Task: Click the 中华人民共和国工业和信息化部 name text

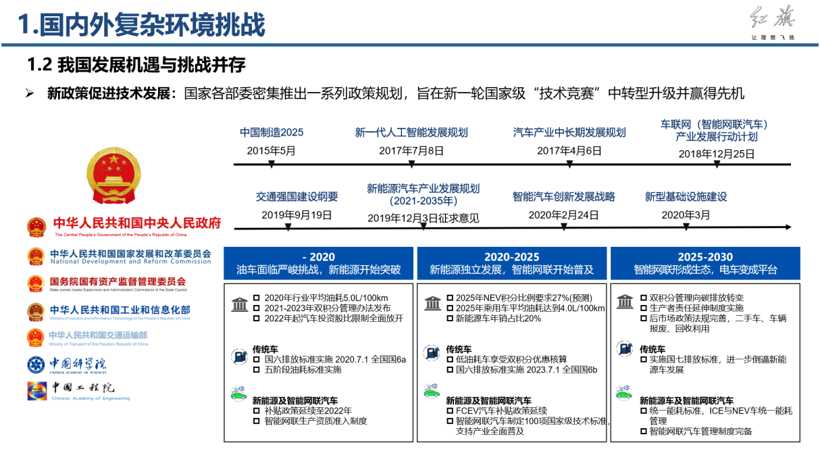Action: point(120,310)
